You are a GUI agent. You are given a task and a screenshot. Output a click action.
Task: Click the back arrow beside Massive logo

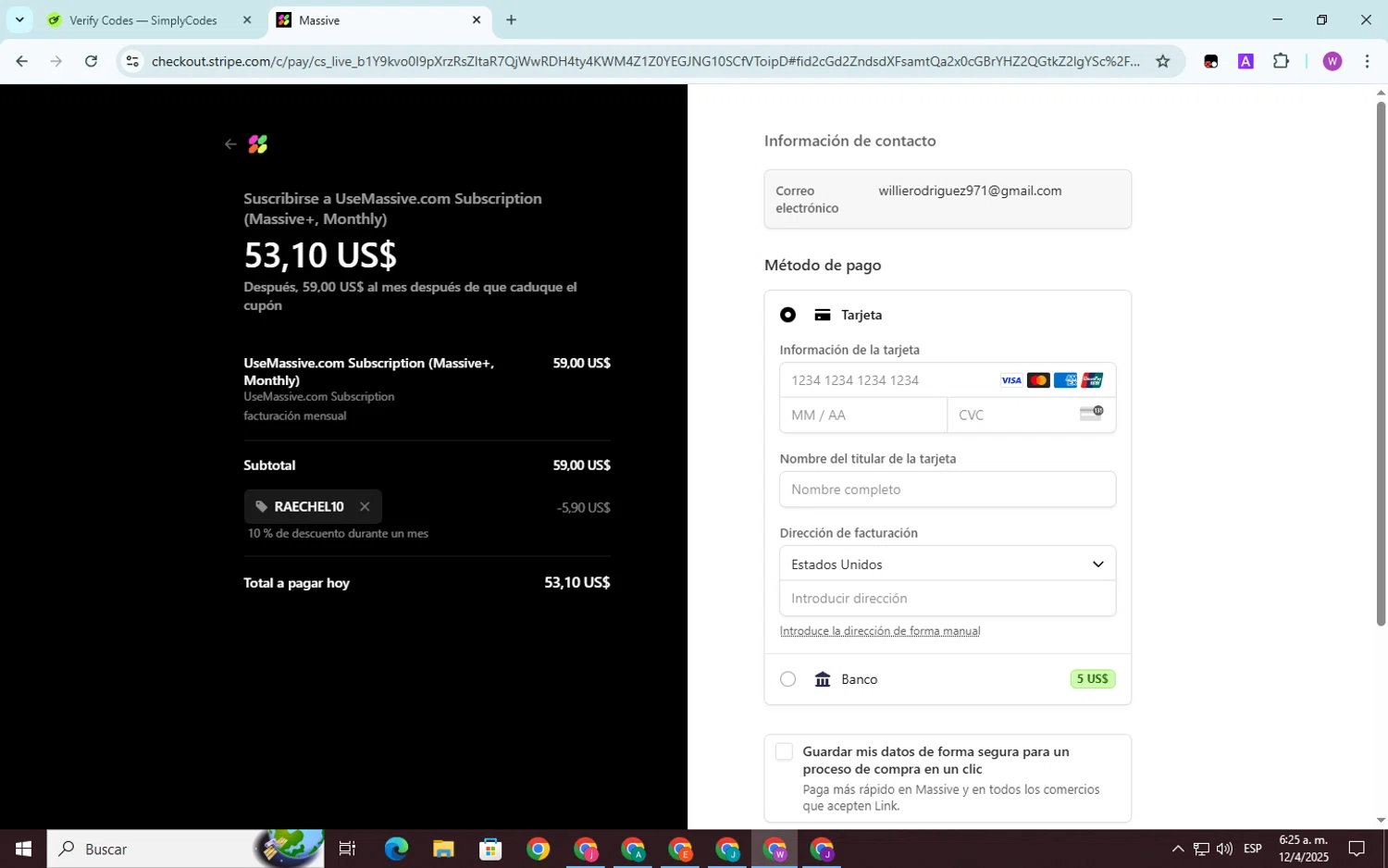coord(230,144)
